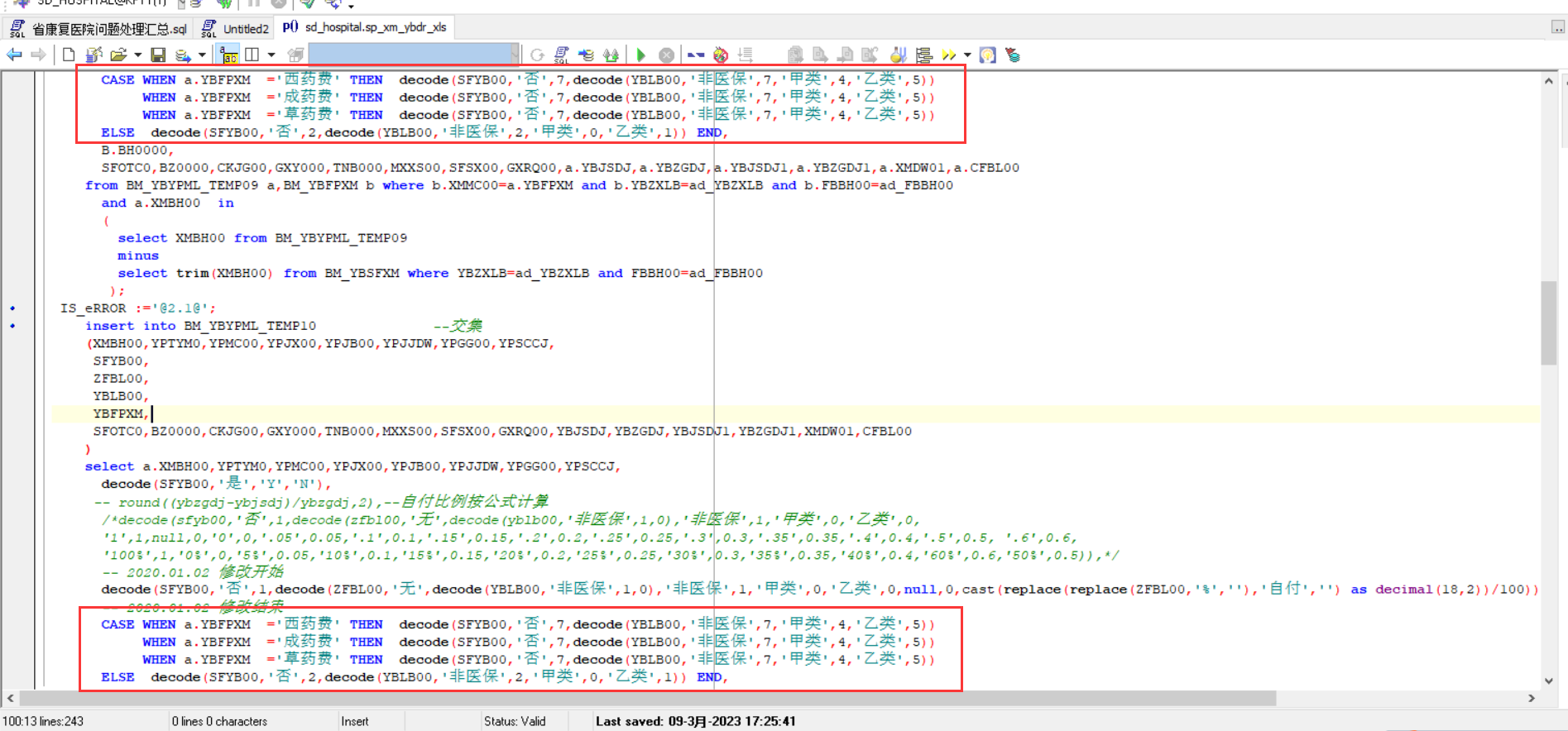Image resolution: width=1568 pixels, height=731 pixels.
Task: Click the 'Status: Valid' status bar entry
Action: (515, 721)
